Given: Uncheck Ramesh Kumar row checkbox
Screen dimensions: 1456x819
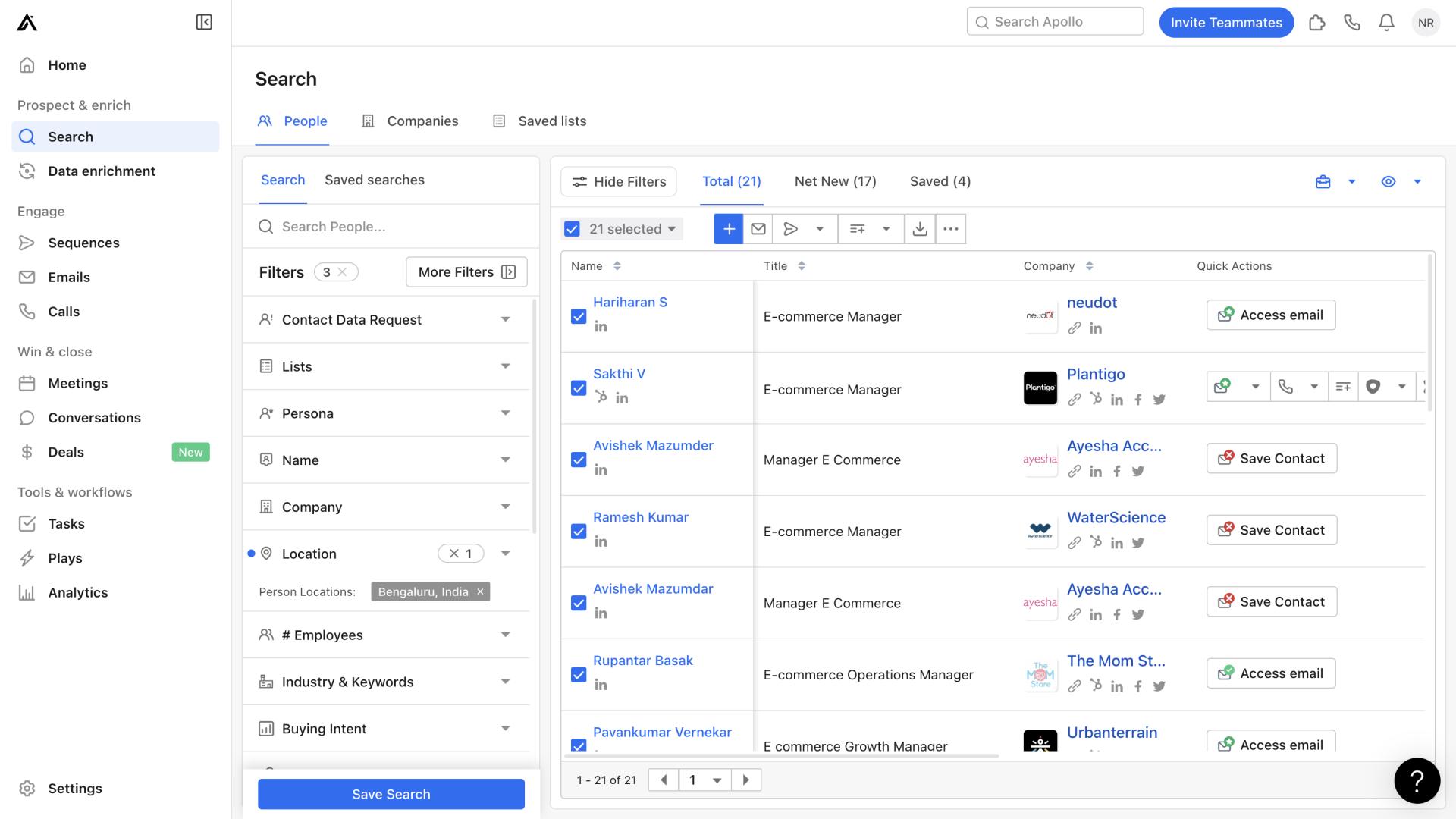Looking at the screenshot, I should (579, 532).
